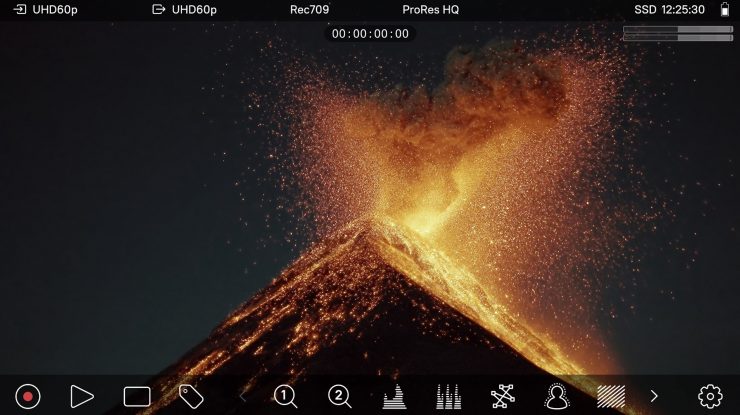Tap the SSD remaining time indicator

click(669, 9)
